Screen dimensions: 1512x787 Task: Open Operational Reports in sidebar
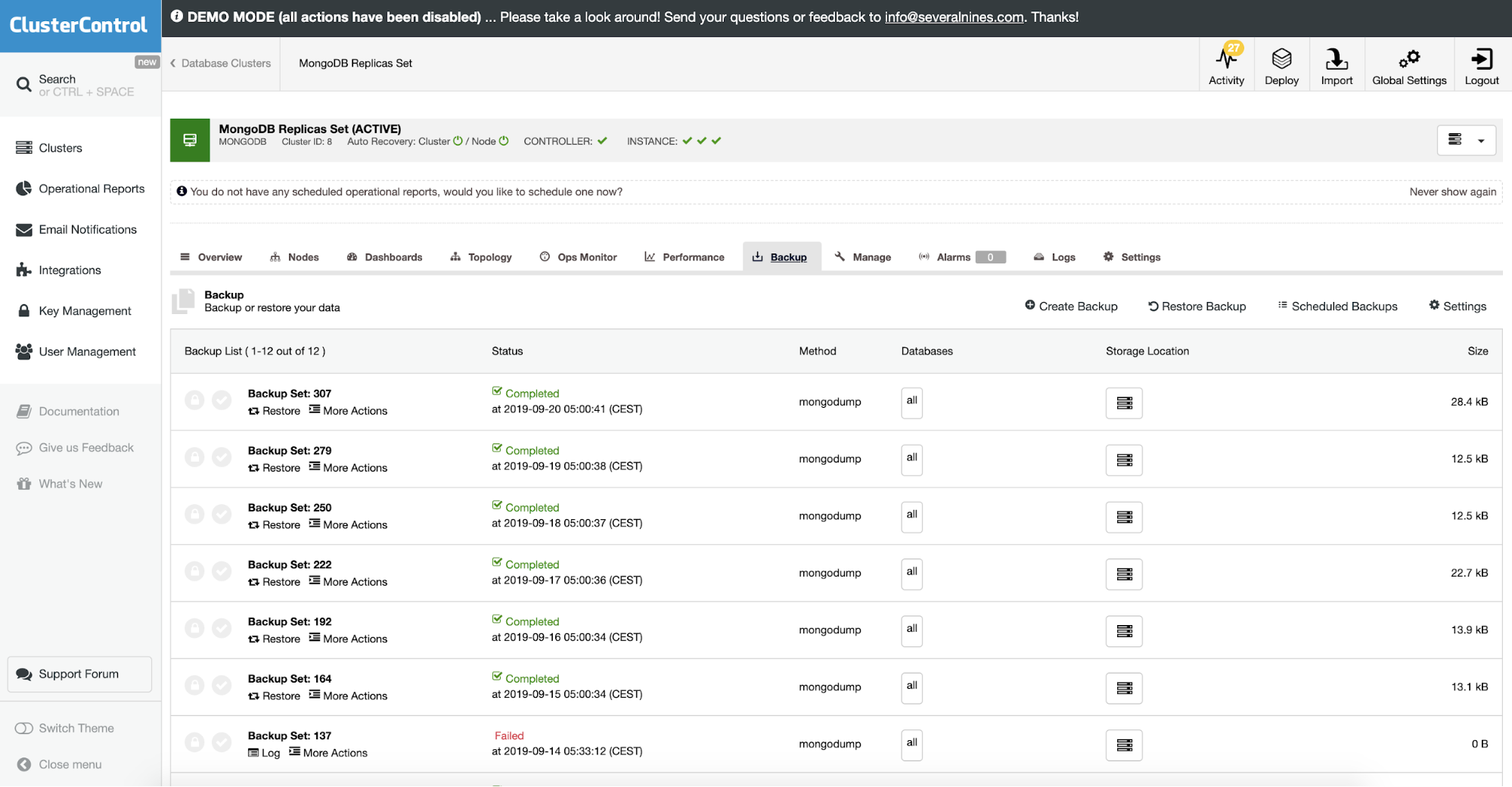pyautogui.click(x=80, y=188)
